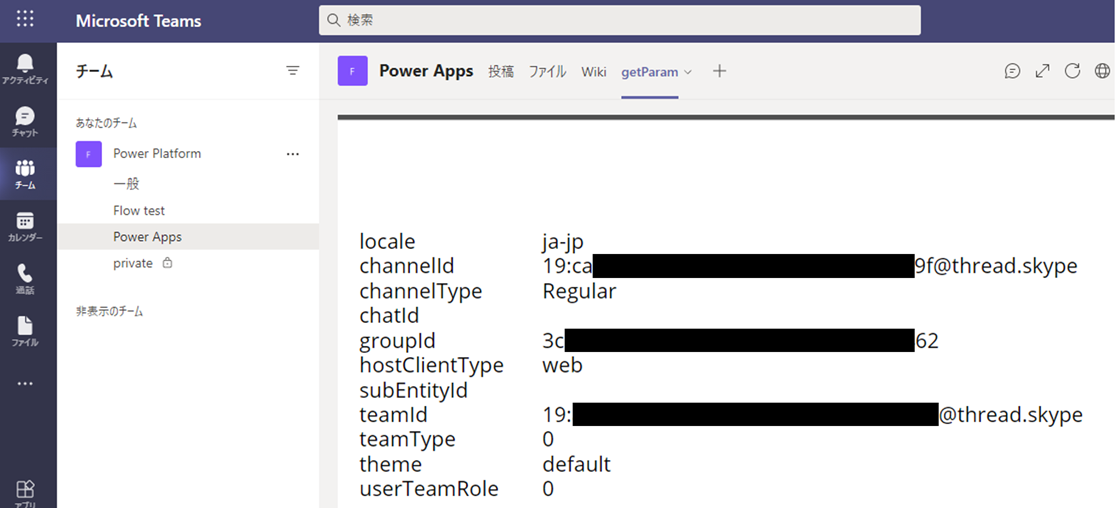
Task: Click the userTeamRole label
Action: (429, 490)
